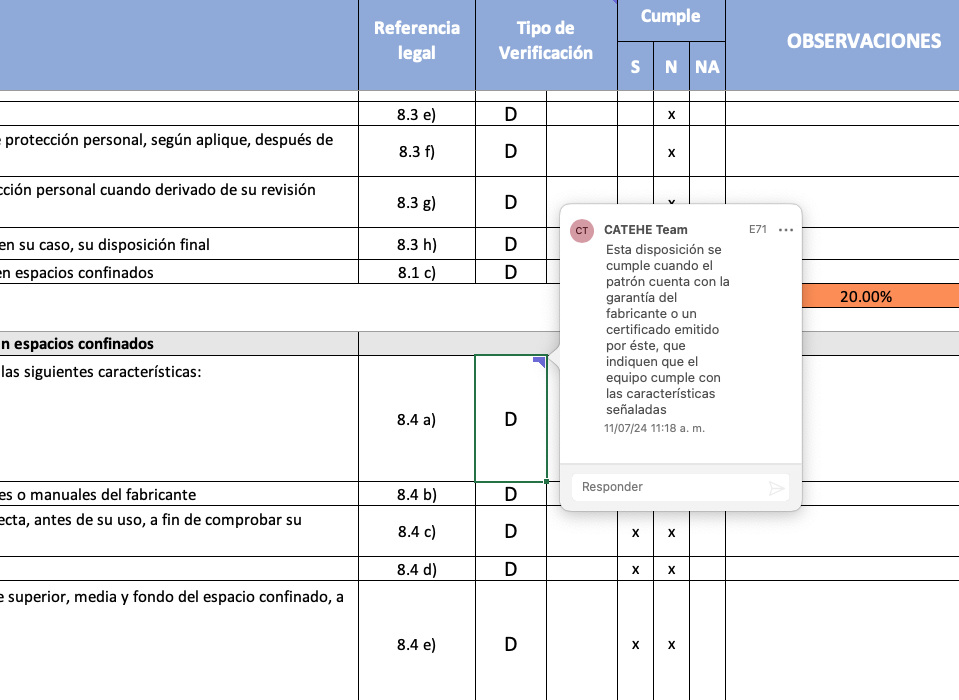
Task: Select the '8.3 g)' reference cell
Action: [x=417, y=202]
